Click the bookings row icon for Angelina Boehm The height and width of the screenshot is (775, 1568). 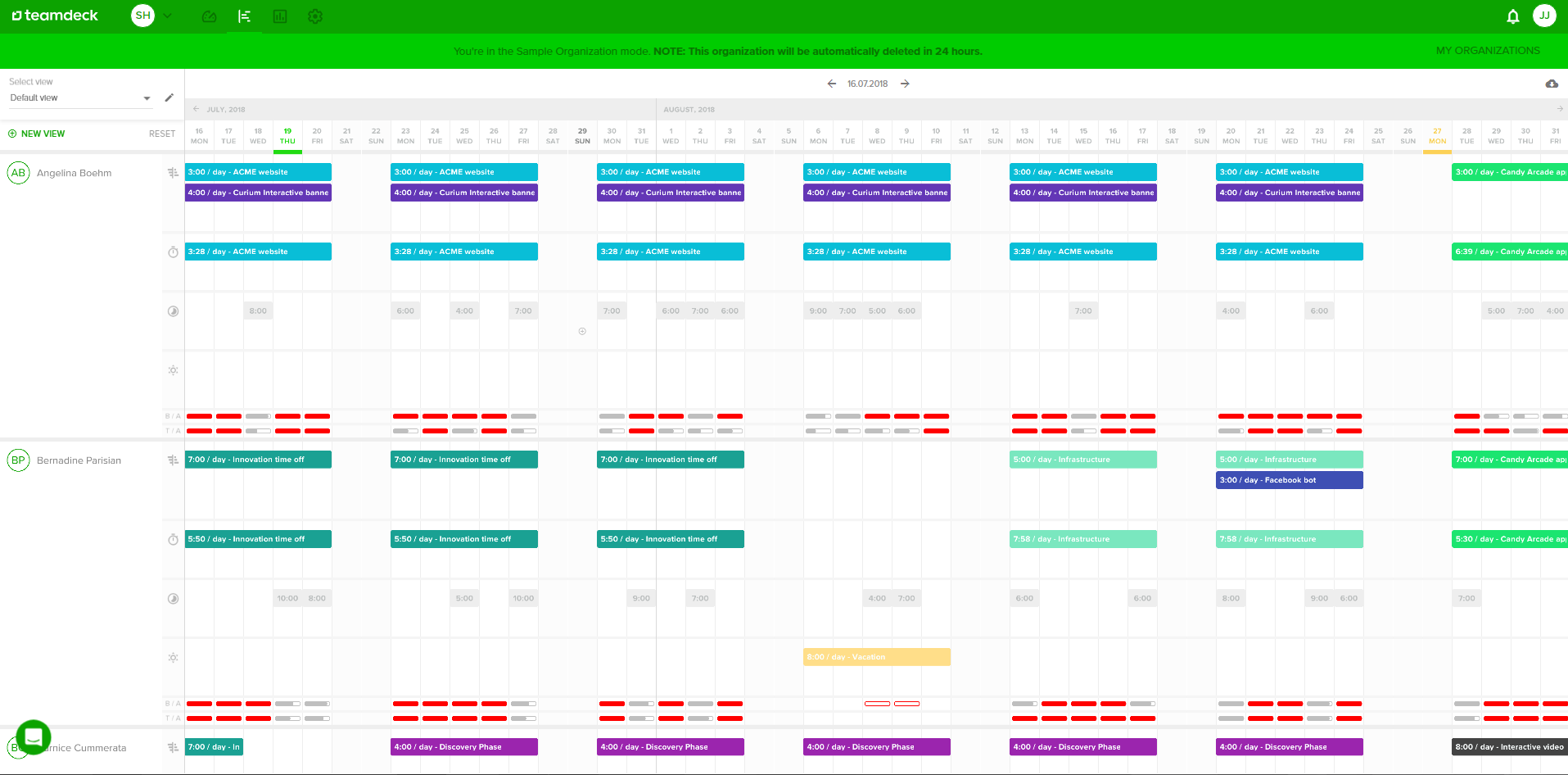click(173, 173)
